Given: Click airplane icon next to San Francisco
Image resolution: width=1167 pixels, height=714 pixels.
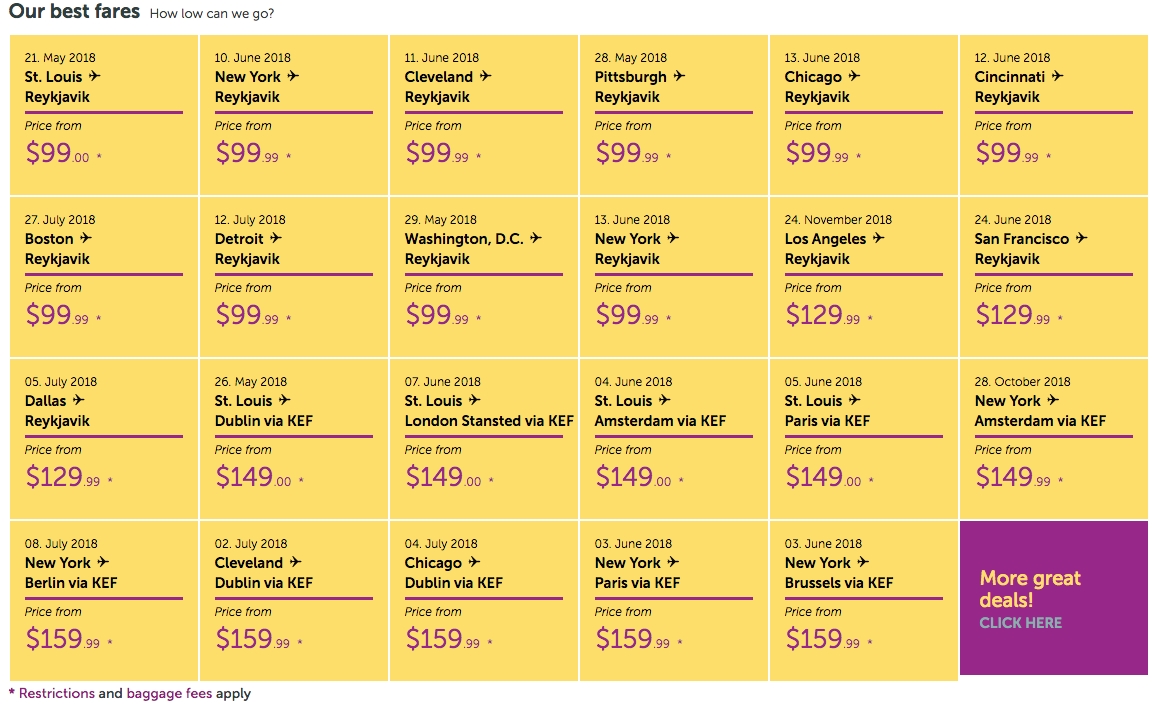Looking at the screenshot, I should [x=1081, y=238].
